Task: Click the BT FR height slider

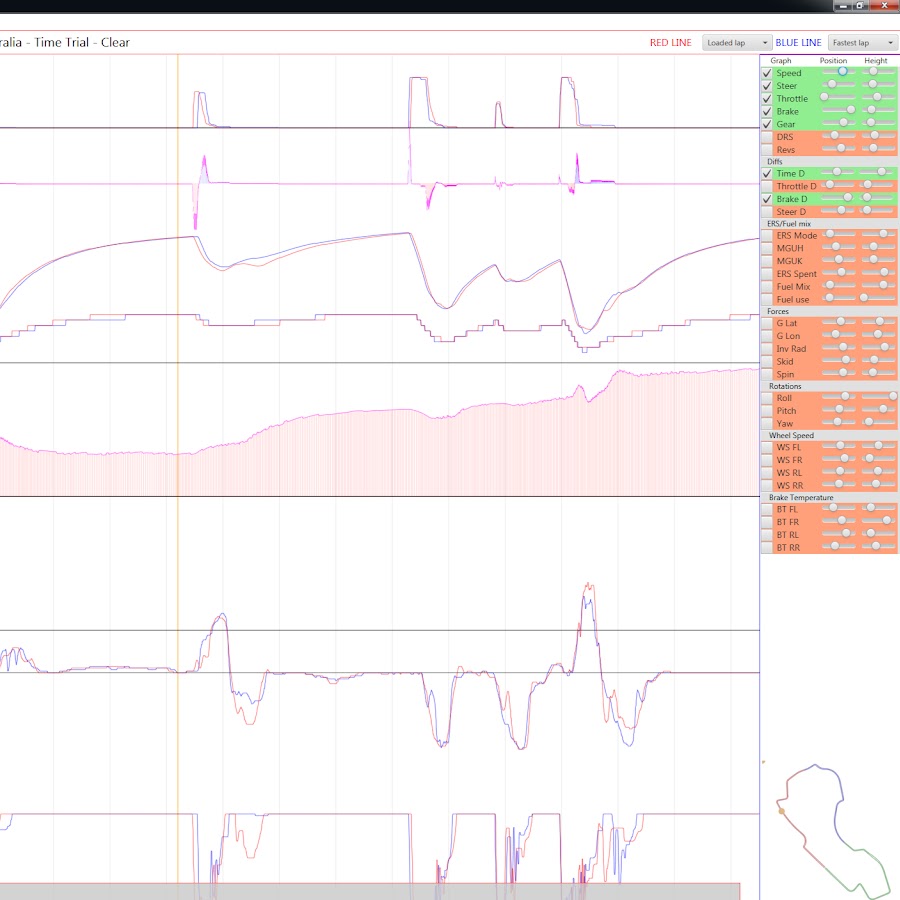Action: click(x=879, y=521)
